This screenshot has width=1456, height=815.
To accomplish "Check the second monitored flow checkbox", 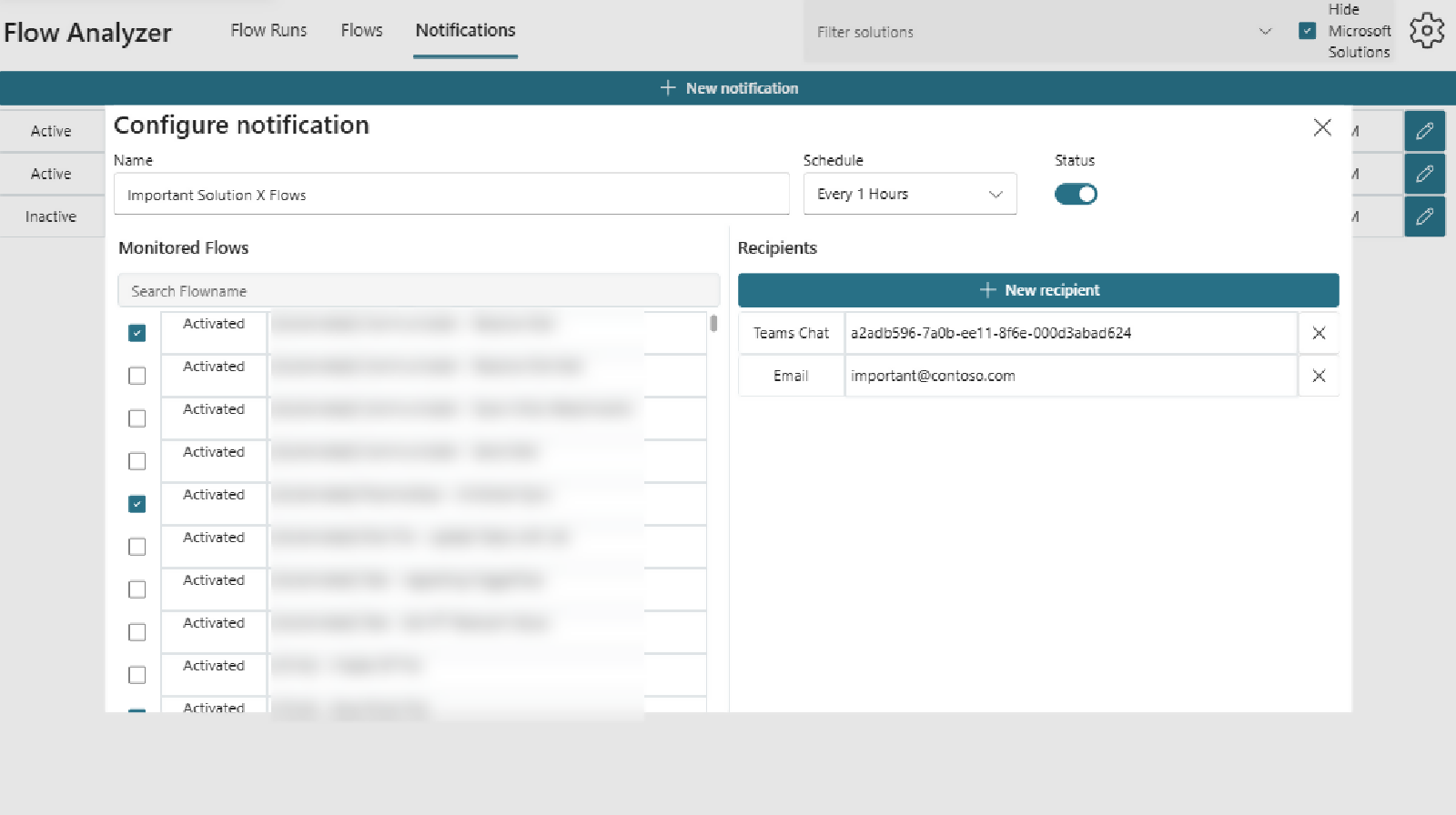I will pyautogui.click(x=137, y=376).
